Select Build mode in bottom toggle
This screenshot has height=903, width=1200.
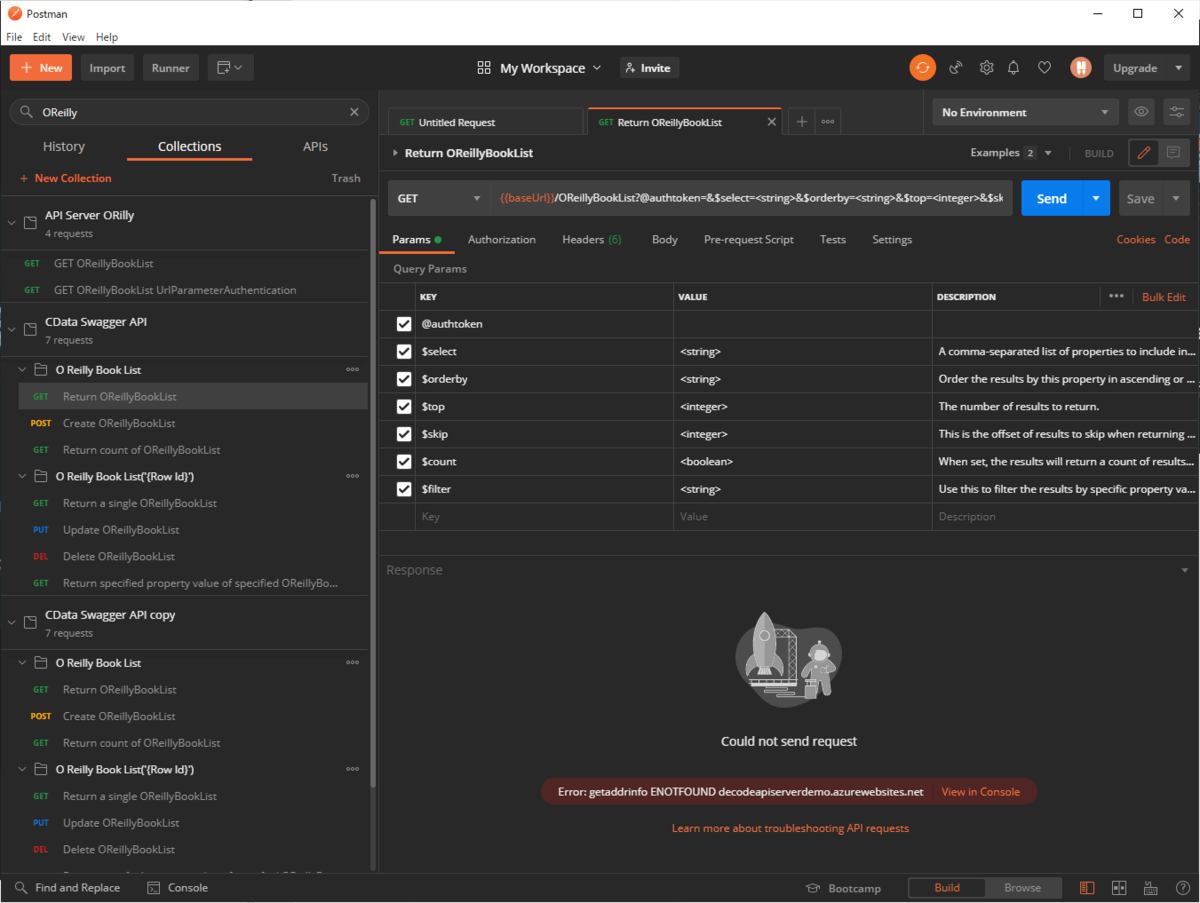[x=947, y=888]
